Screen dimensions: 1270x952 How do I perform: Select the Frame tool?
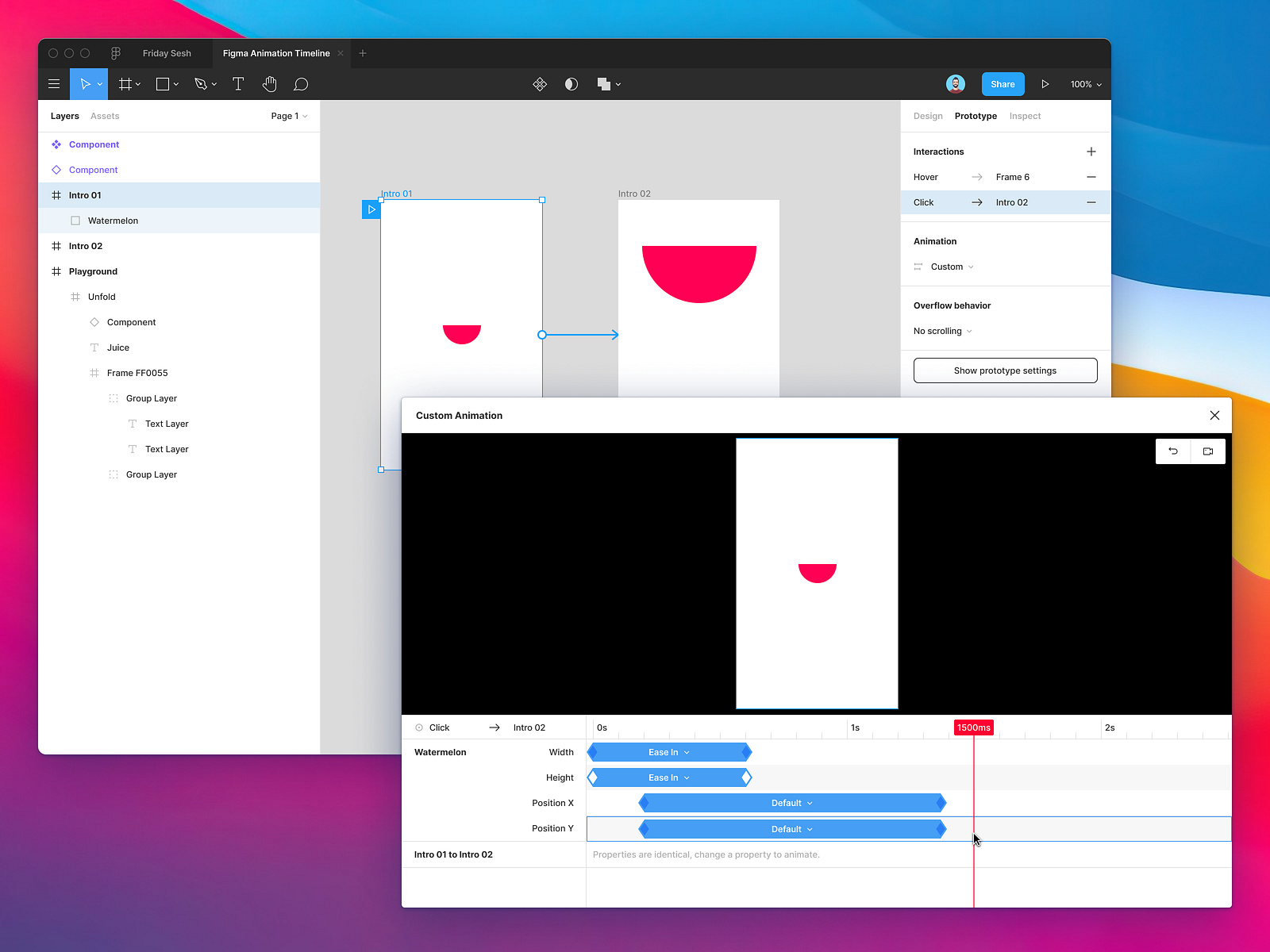click(x=125, y=84)
